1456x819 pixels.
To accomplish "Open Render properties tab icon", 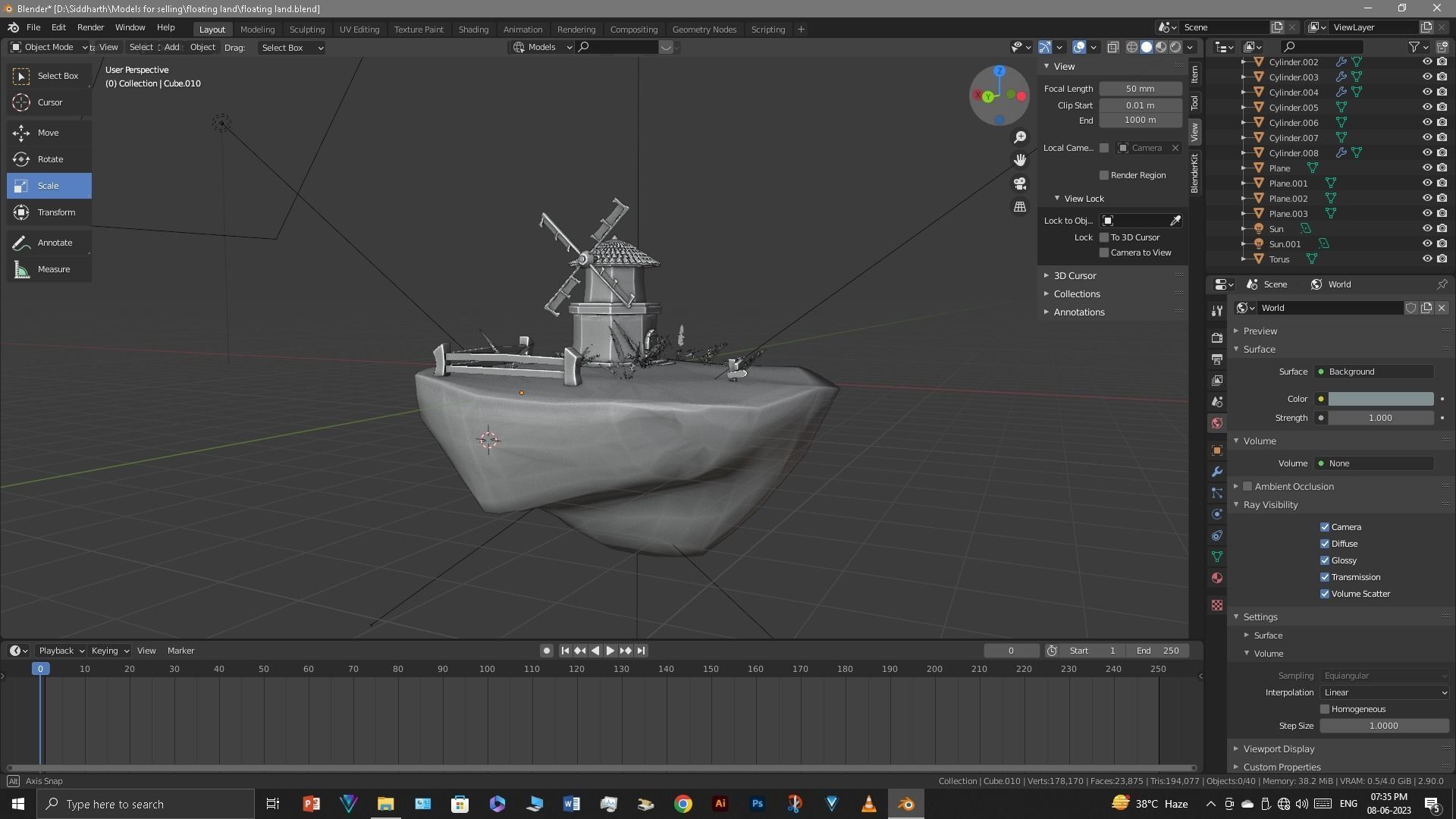I will pos(1217,337).
